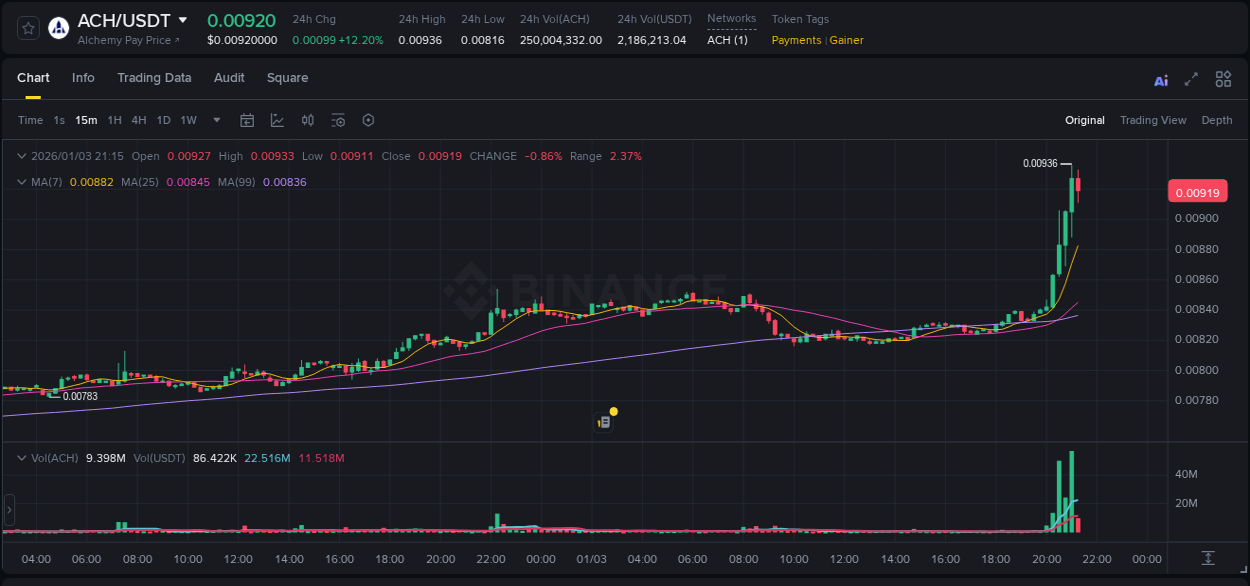Select the 1D timeframe
The height and width of the screenshot is (586, 1250).
pyautogui.click(x=163, y=120)
